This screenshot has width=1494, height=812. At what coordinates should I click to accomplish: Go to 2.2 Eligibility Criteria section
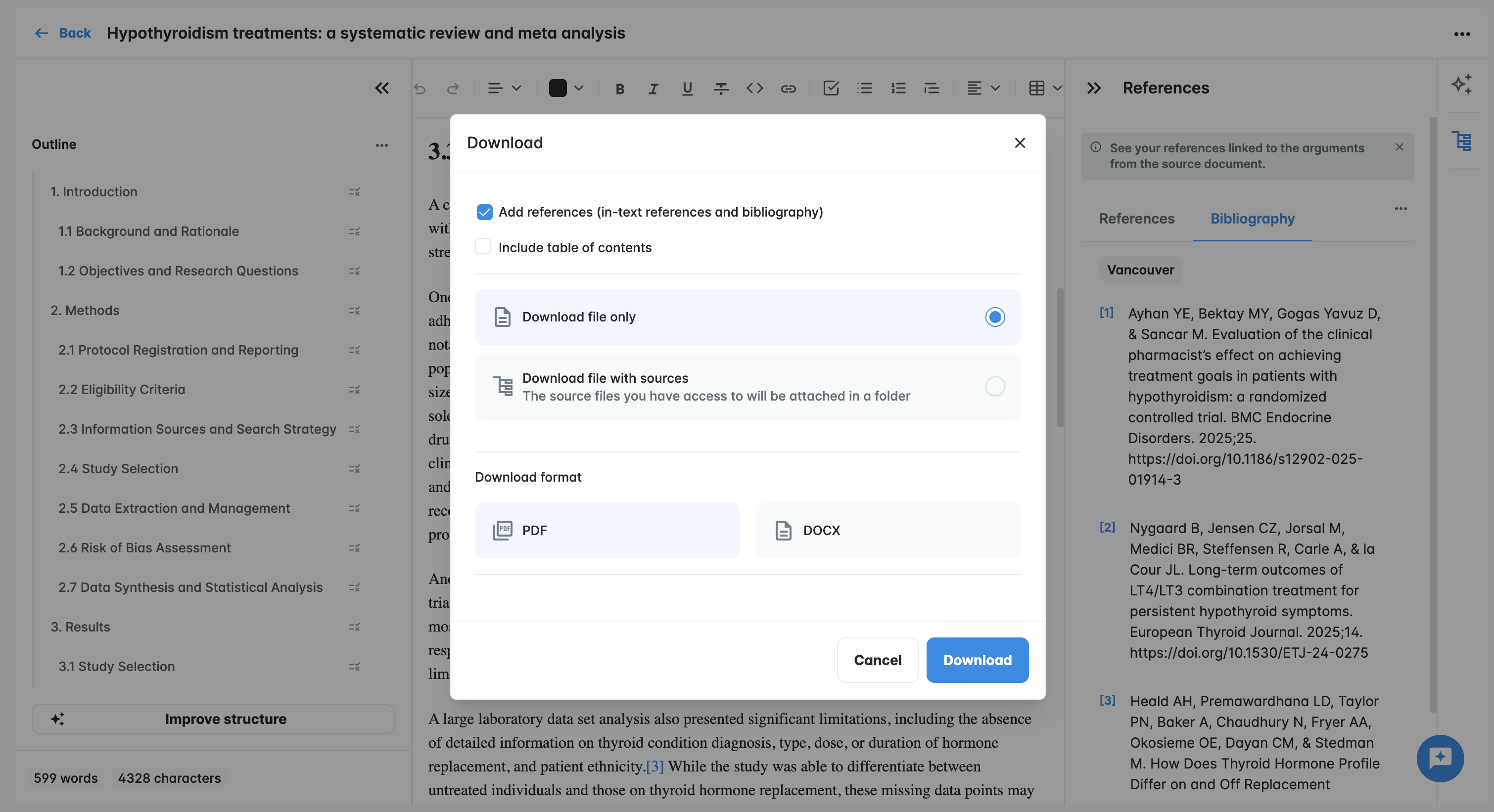click(122, 390)
